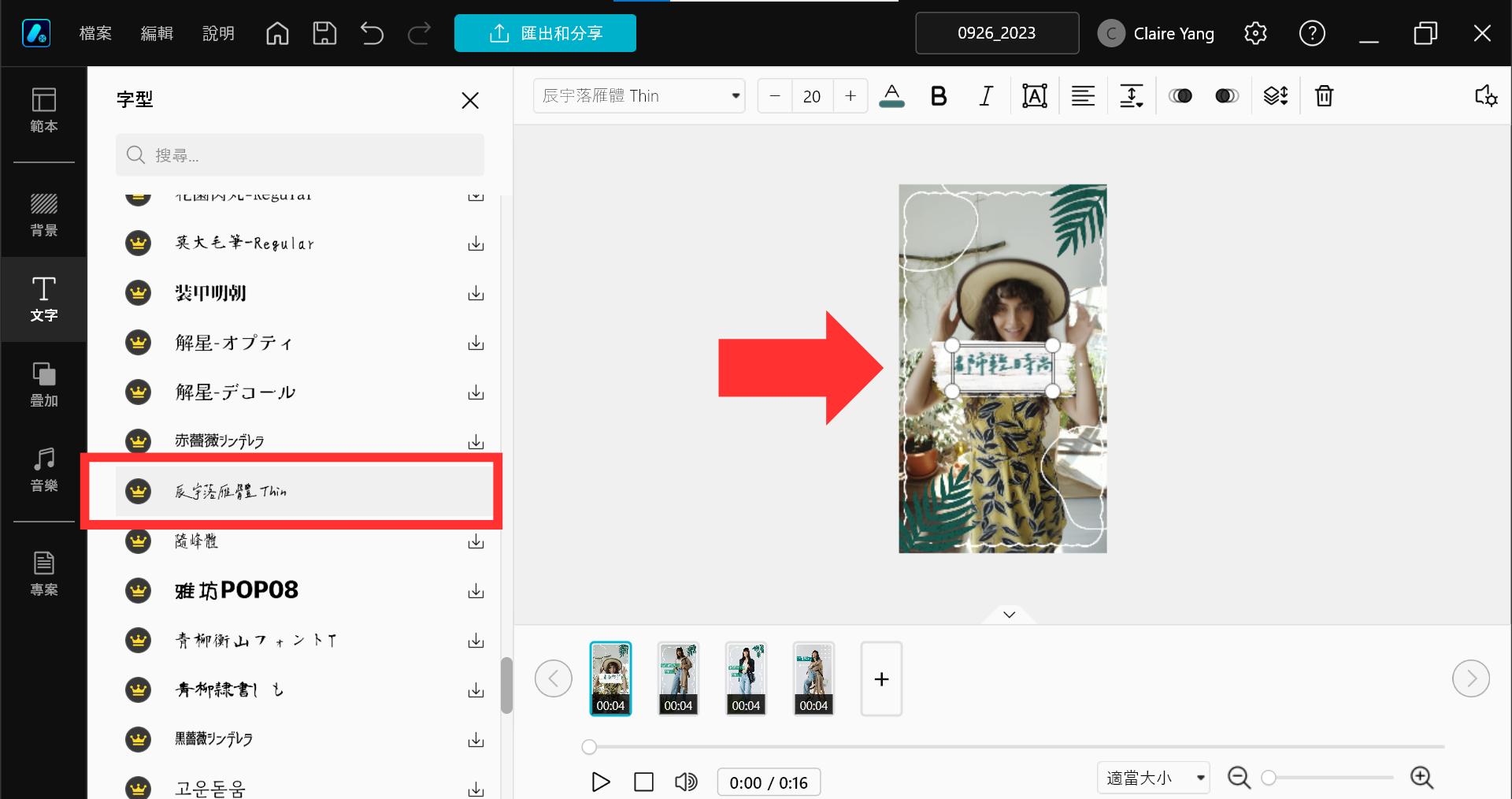Select the 顏峰體 font name
This screenshot has height=799, width=1512.
pyautogui.click(x=196, y=541)
